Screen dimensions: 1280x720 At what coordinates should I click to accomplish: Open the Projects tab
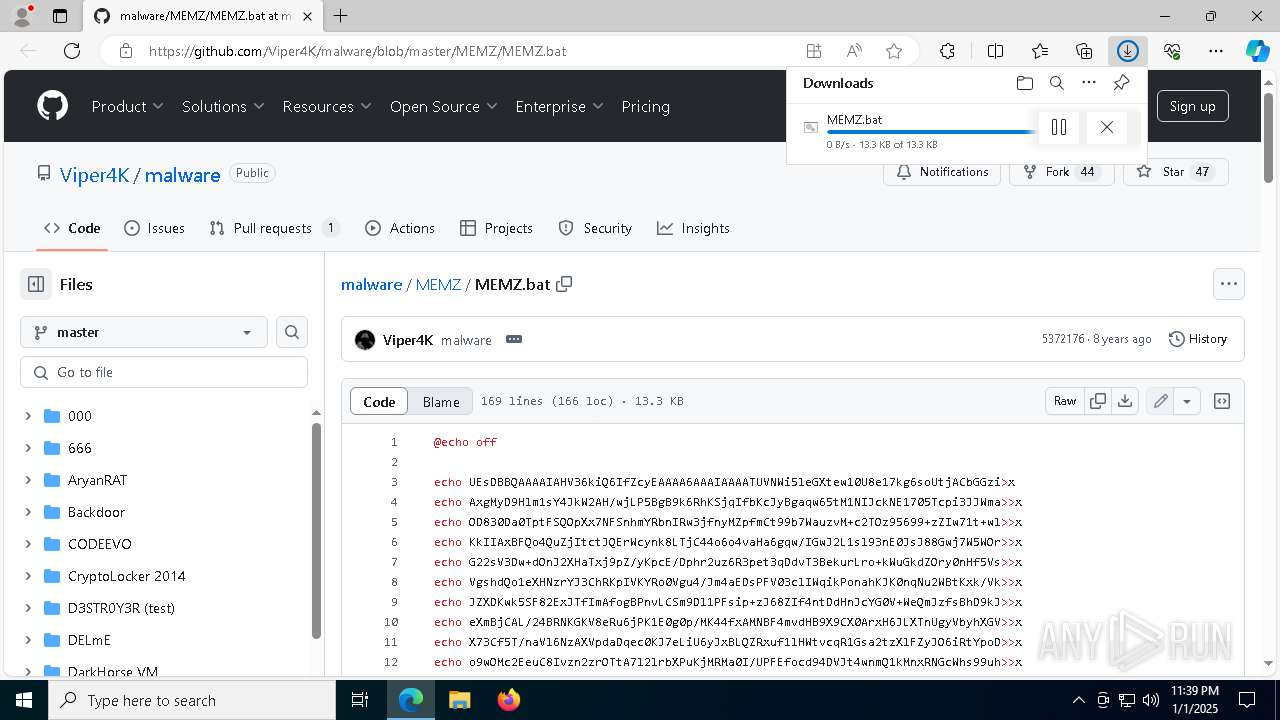point(496,228)
